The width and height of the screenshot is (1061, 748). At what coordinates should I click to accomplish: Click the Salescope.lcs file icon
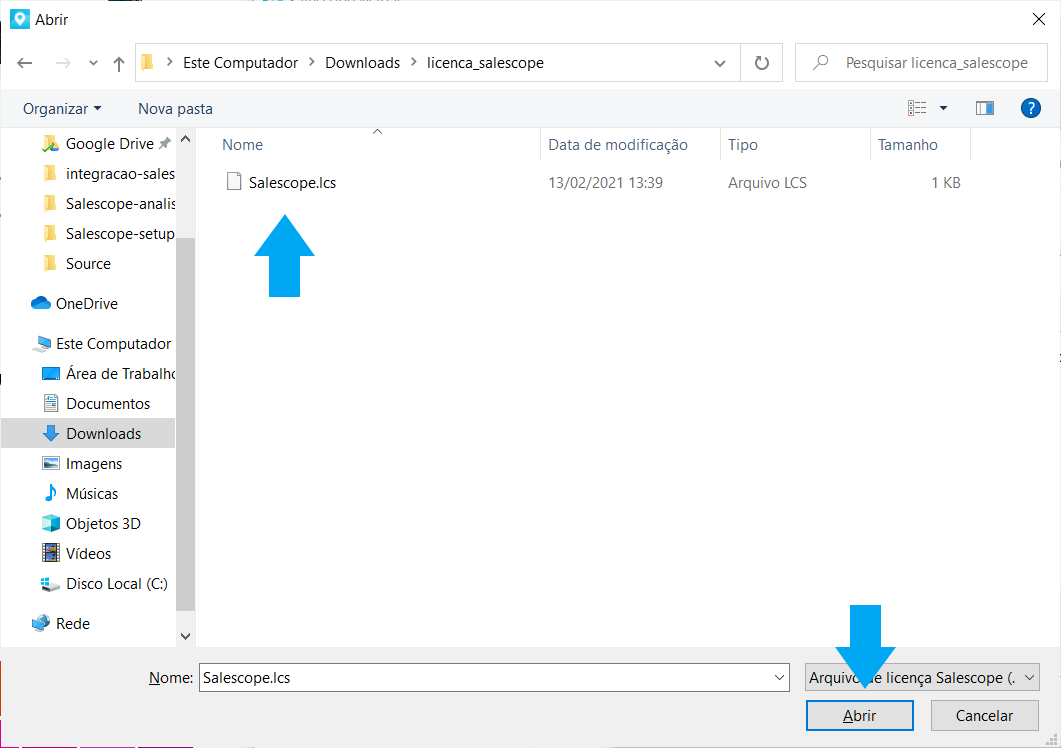[x=233, y=181]
